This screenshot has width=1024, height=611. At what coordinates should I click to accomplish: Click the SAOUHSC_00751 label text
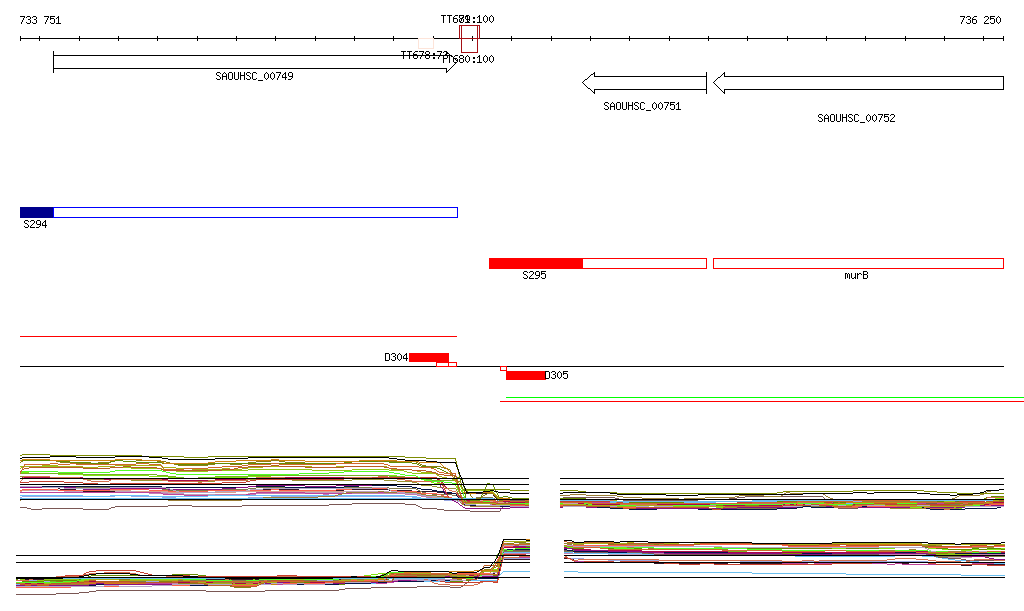pyautogui.click(x=642, y=106)
